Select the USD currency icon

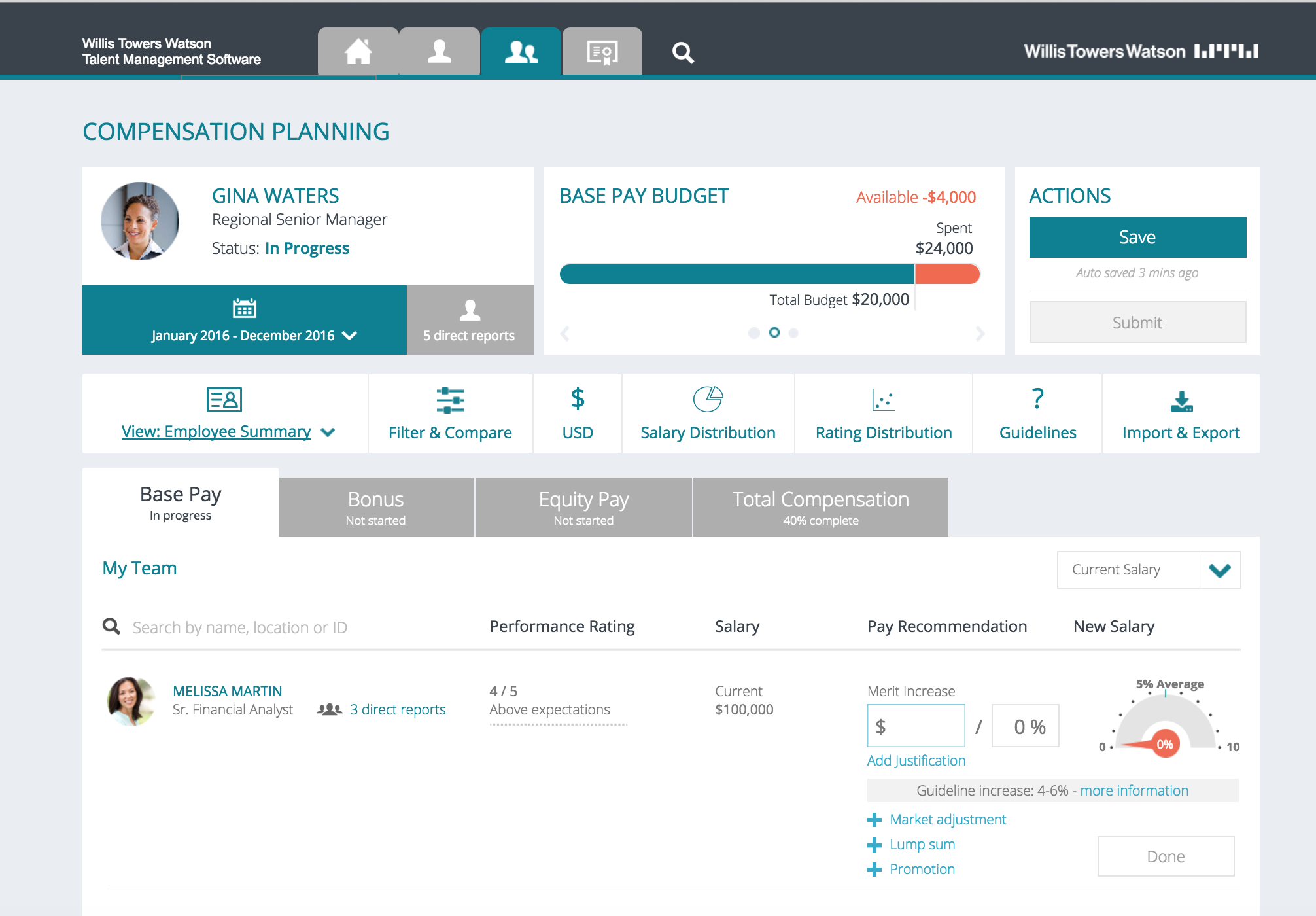[577, 413]
